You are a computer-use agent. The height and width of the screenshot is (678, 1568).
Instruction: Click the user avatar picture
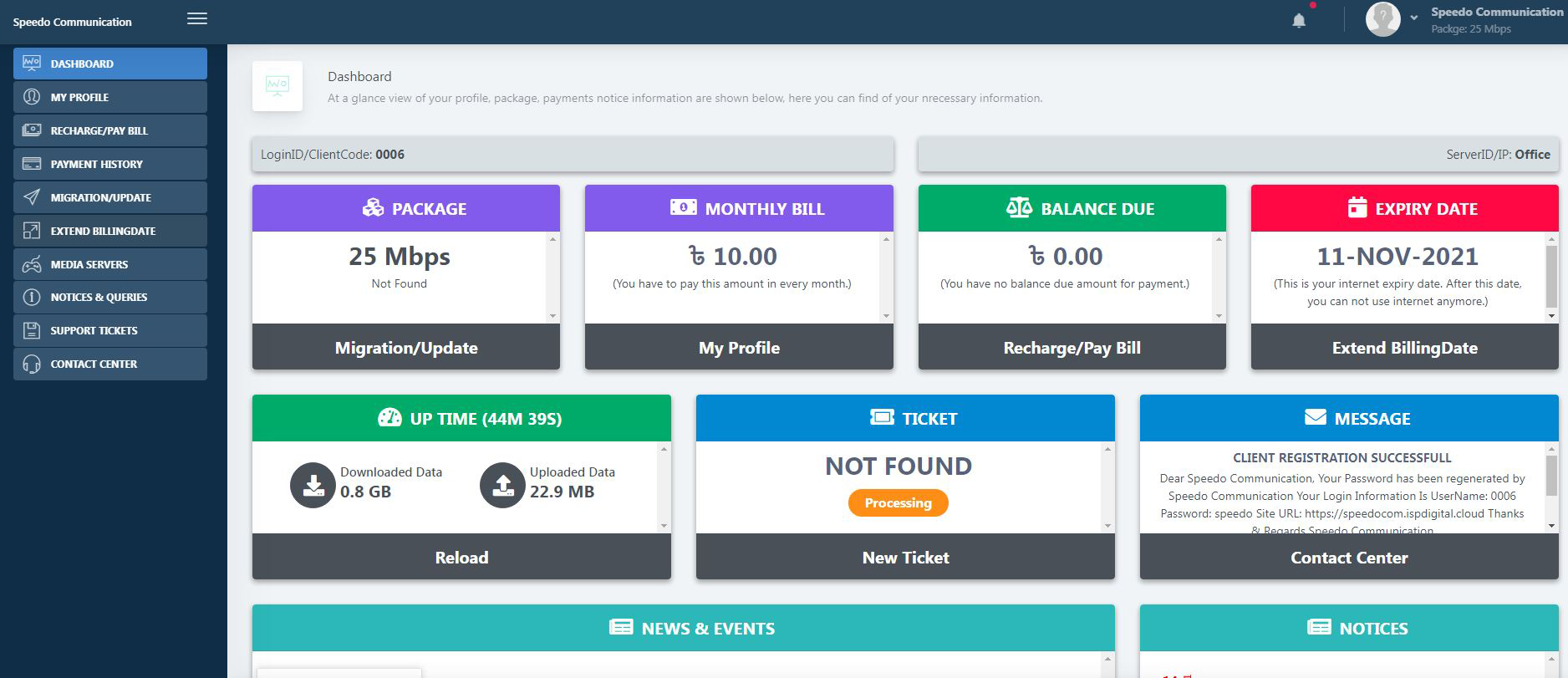click(1382, 19)
